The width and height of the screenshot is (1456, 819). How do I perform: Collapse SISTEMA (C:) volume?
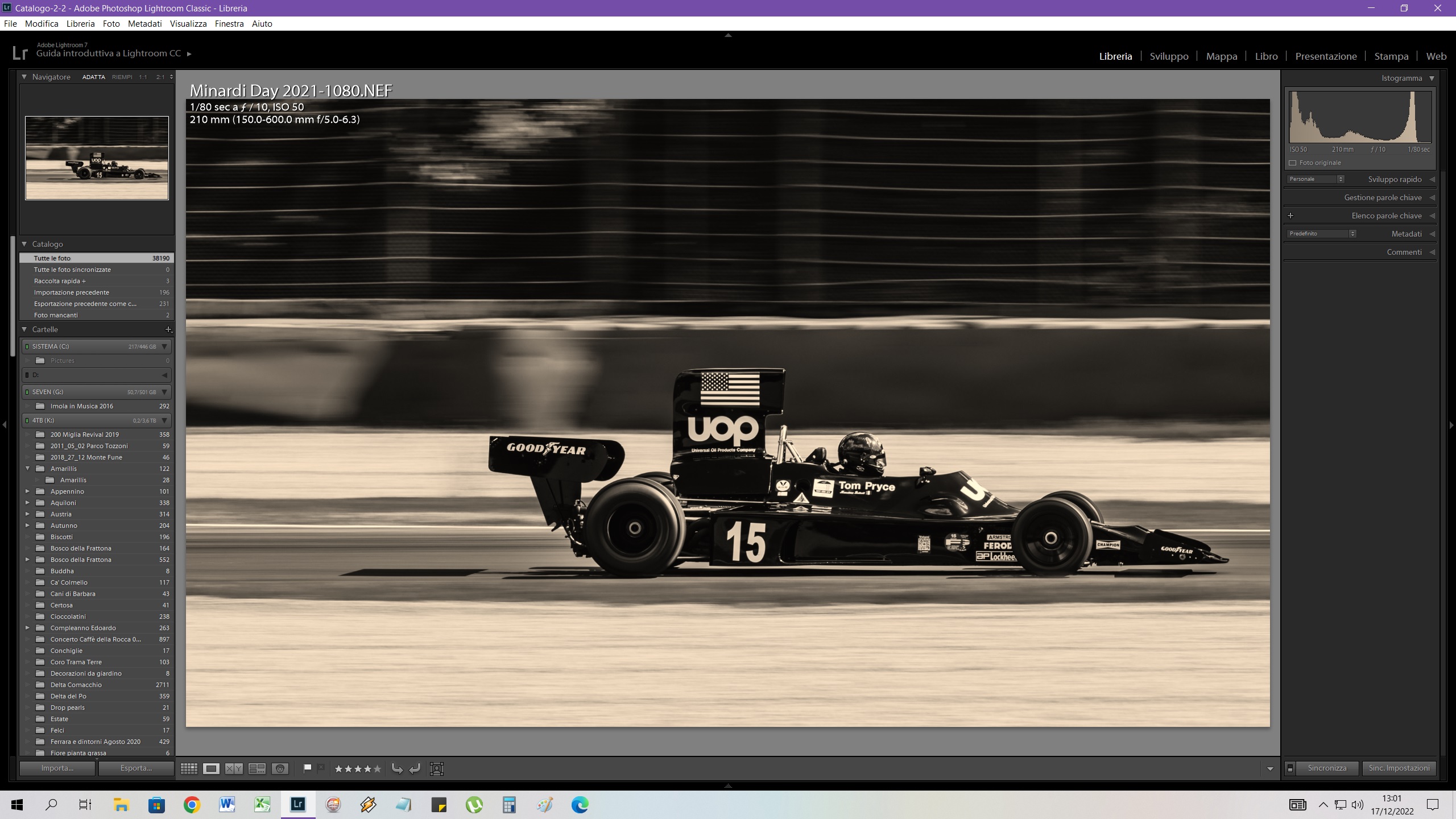point(164,346)
